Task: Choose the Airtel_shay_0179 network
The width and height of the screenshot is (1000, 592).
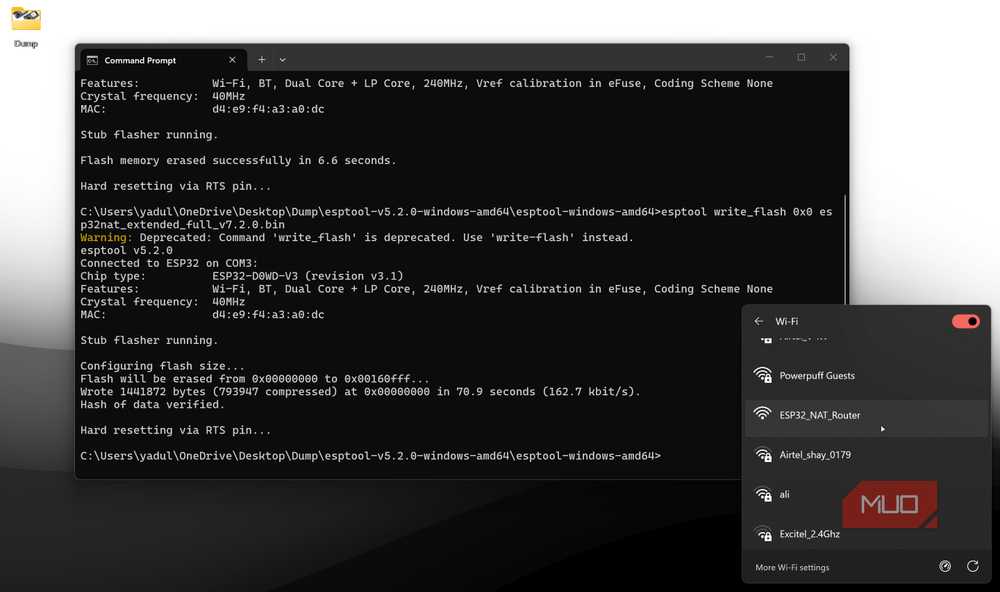Action: [866, 455]
